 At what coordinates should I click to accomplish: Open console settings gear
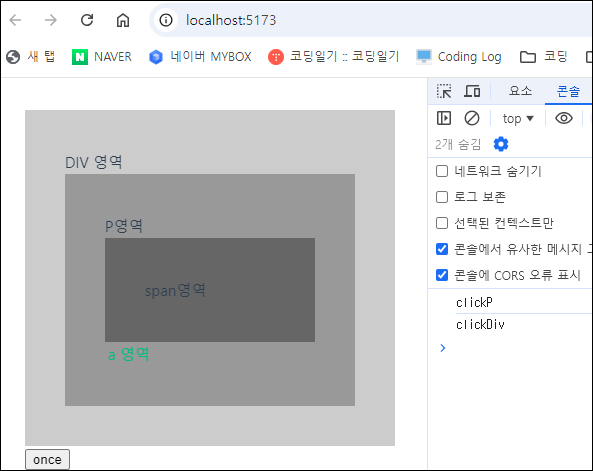click(501, 144)
